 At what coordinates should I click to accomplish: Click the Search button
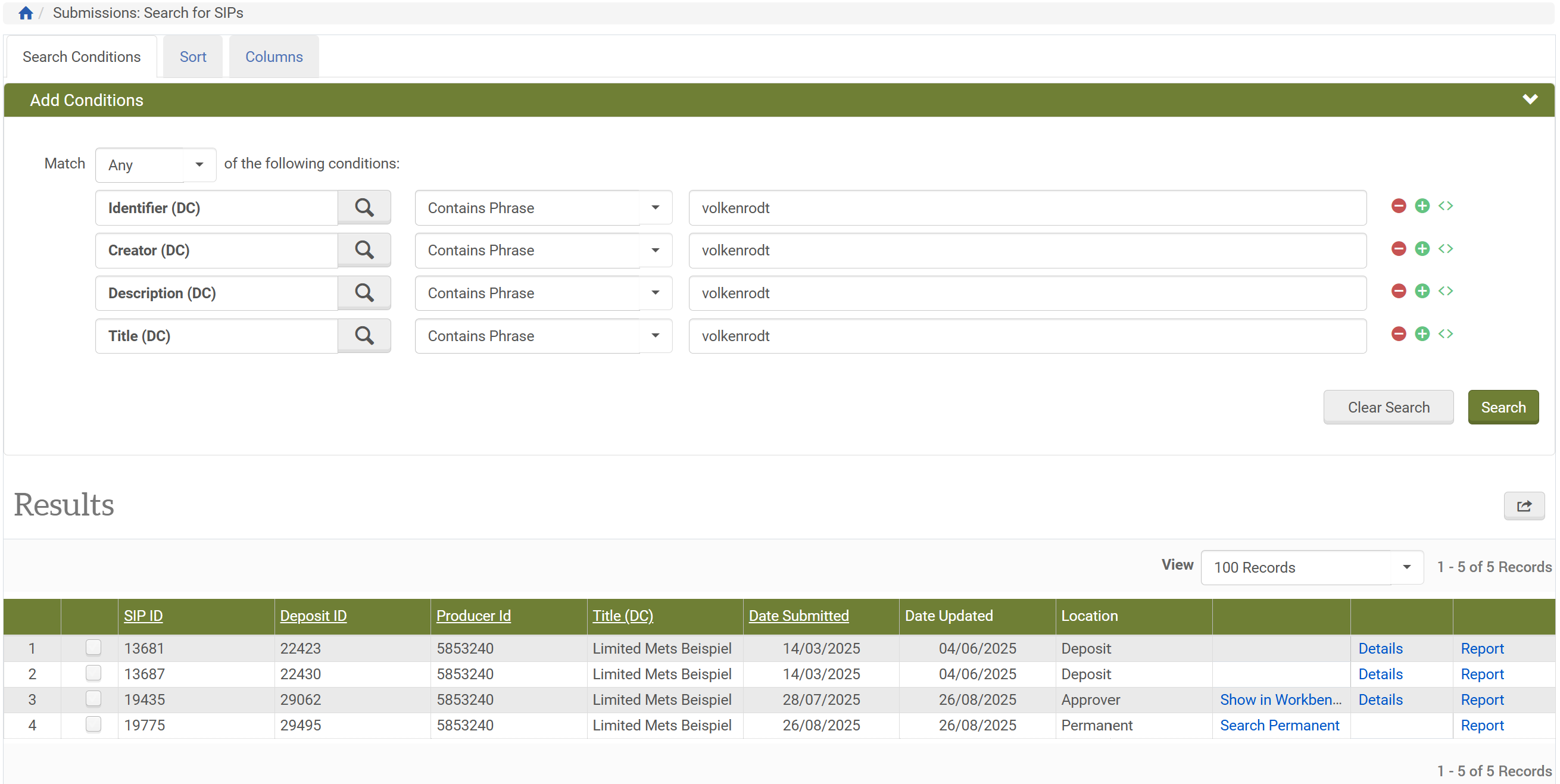pos(1503,407)
